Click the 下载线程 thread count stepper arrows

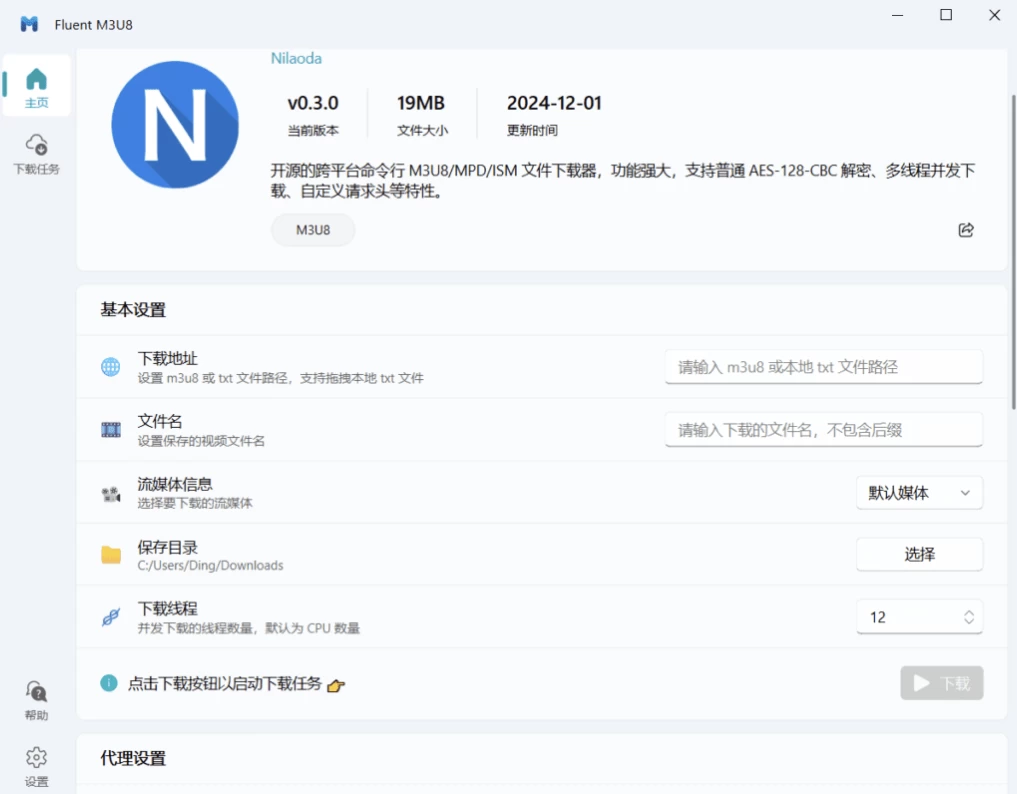(968, 618)
